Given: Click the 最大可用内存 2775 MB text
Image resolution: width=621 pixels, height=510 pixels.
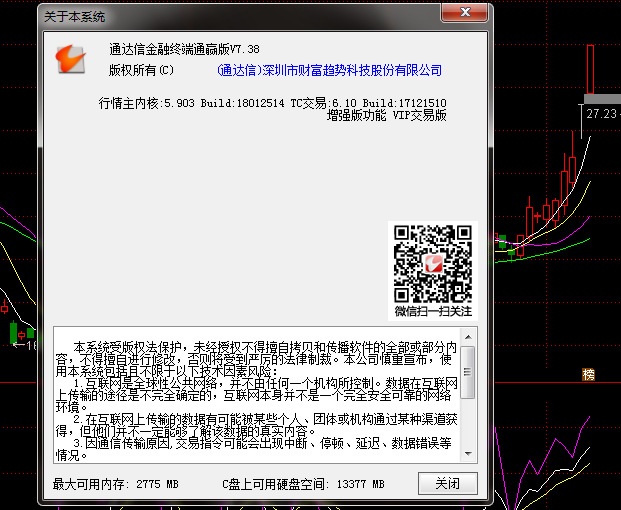Looking at the screenshot, I should pos(116,484).
